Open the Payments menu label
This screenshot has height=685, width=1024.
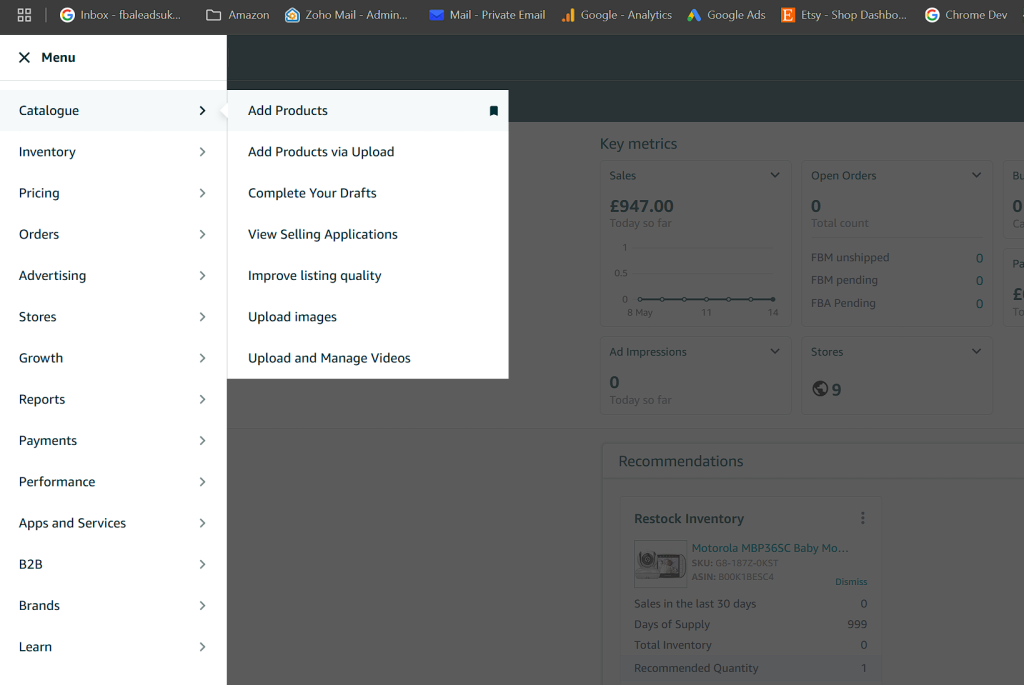pyautogui.click(x=48, y=440)
